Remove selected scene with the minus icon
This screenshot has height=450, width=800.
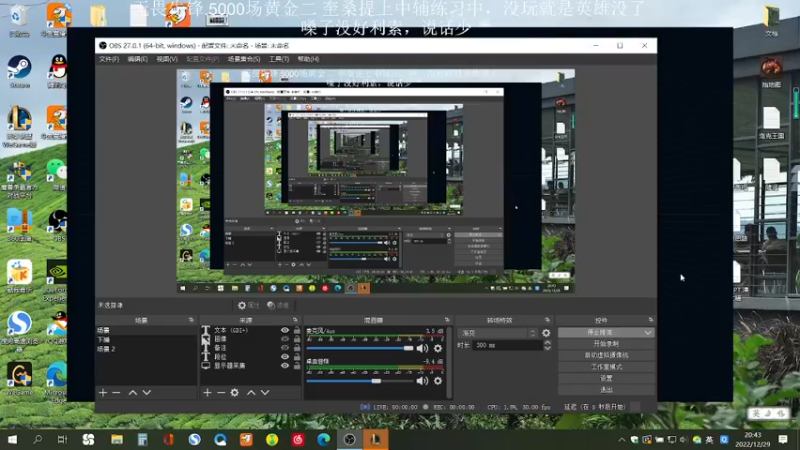116,392
